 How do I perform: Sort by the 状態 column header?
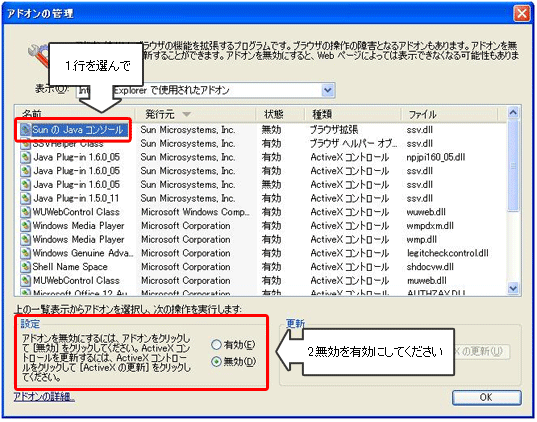pyautogui.click(x=280, y=114)
